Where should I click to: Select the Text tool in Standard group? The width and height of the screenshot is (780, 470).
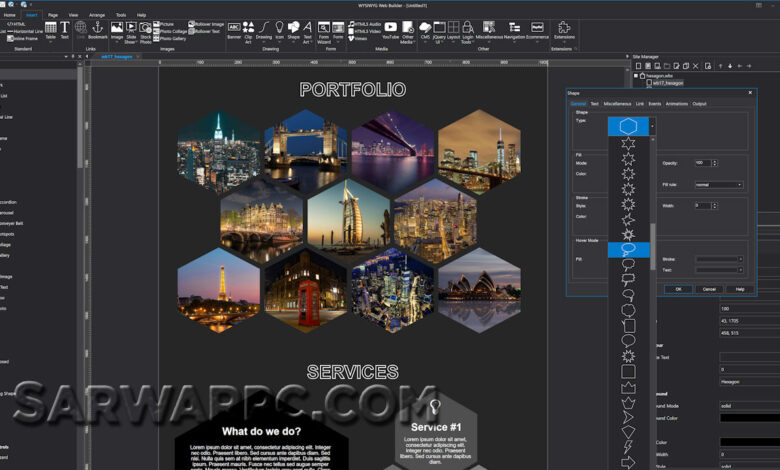pos(65,30)
